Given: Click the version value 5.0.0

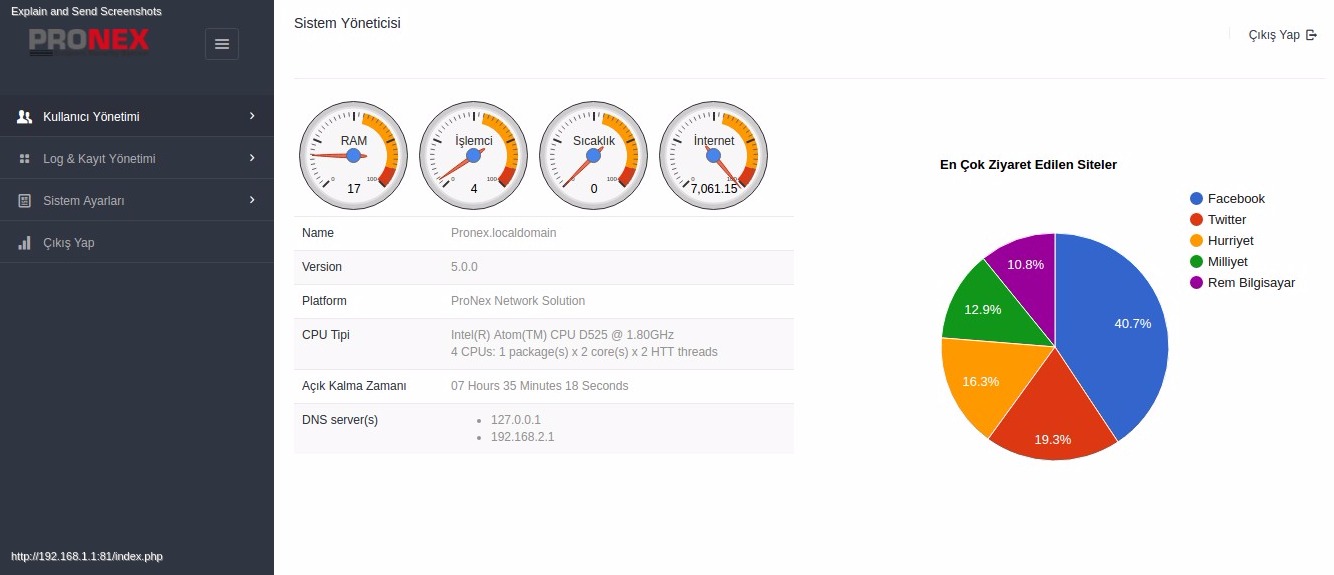Looking at the screenshot, I should click(464, 267).
